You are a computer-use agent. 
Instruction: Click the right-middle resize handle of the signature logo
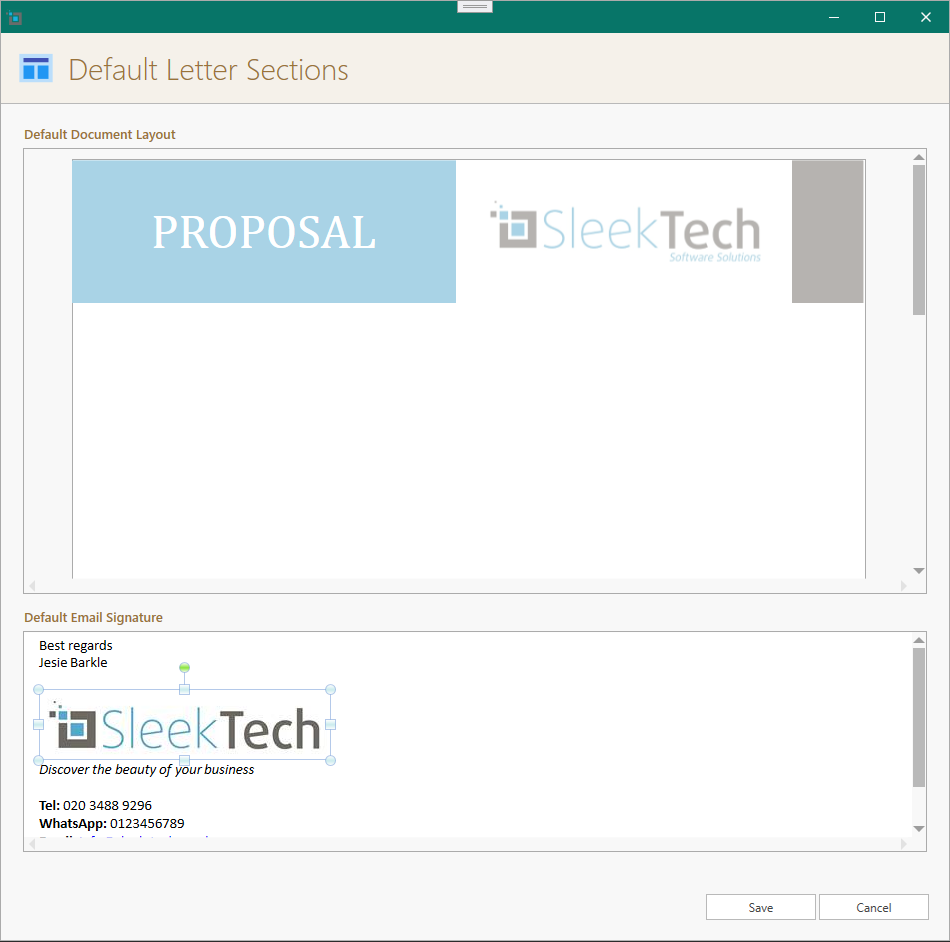[330, 725]
